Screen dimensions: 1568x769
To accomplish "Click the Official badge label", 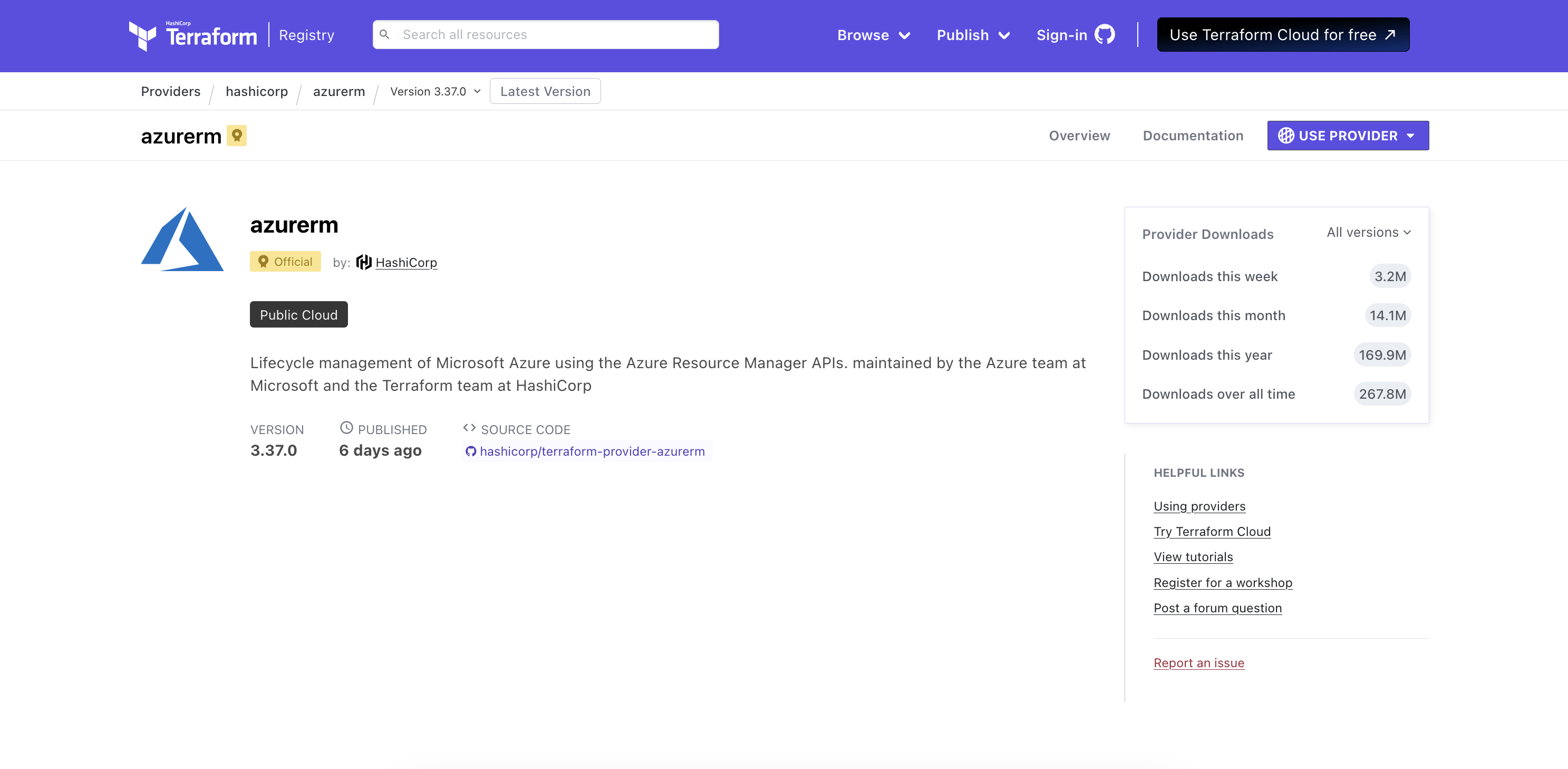I will 285,262.
